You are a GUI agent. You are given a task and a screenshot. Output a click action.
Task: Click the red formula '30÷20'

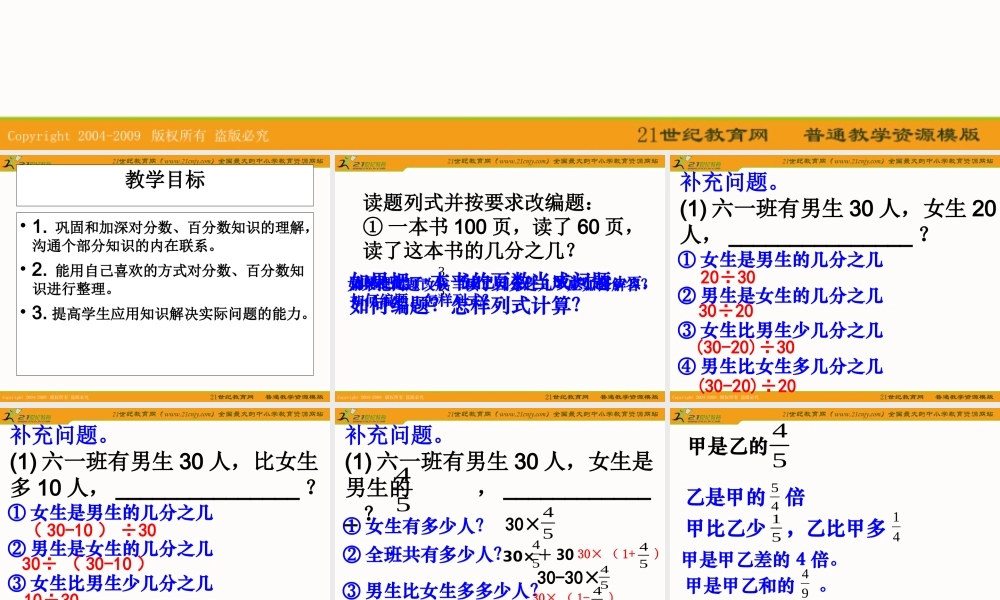(726, 311)
